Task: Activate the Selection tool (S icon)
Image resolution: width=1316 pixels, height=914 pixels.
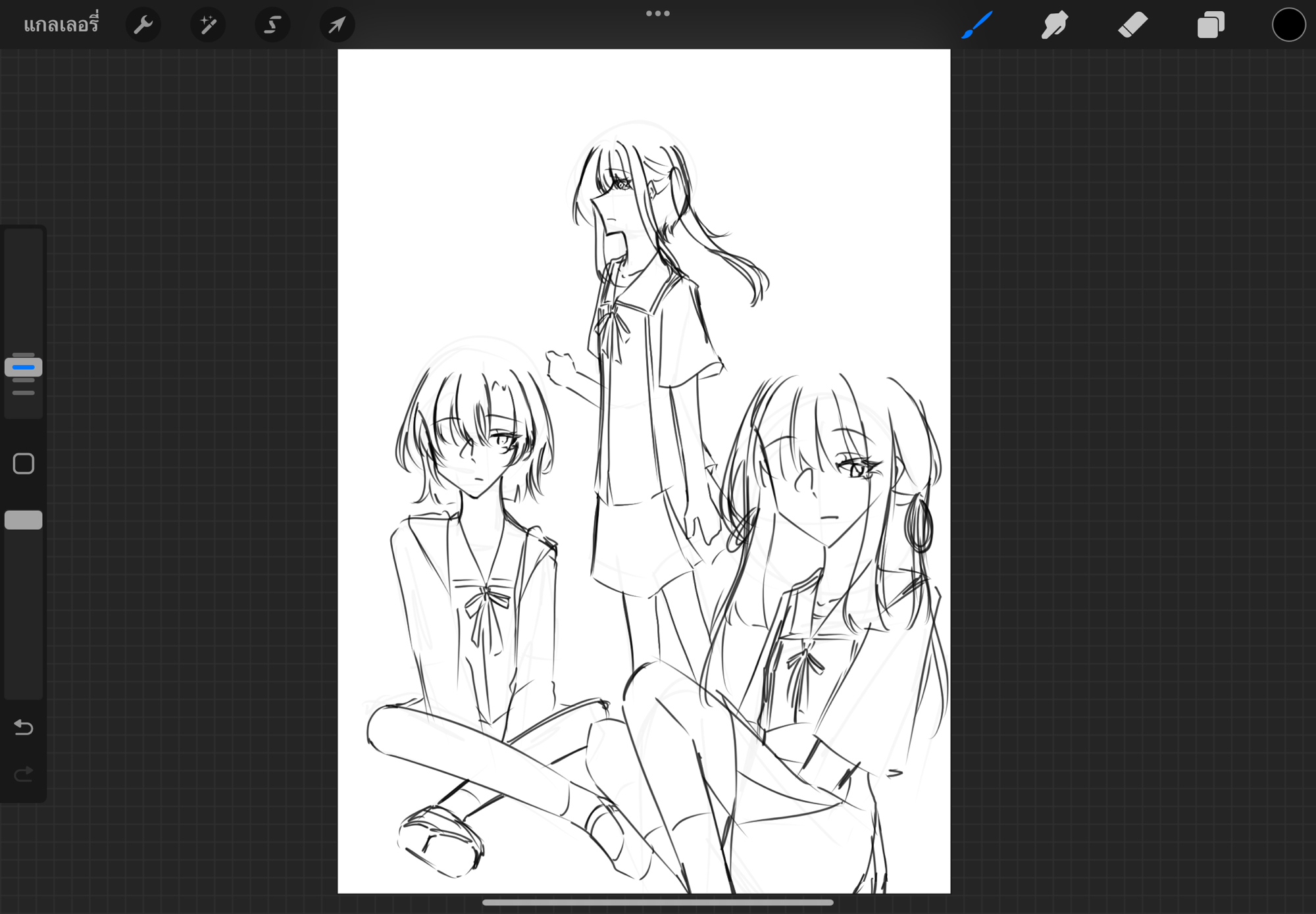Action: pyautogui.click(x=272, y=25)
